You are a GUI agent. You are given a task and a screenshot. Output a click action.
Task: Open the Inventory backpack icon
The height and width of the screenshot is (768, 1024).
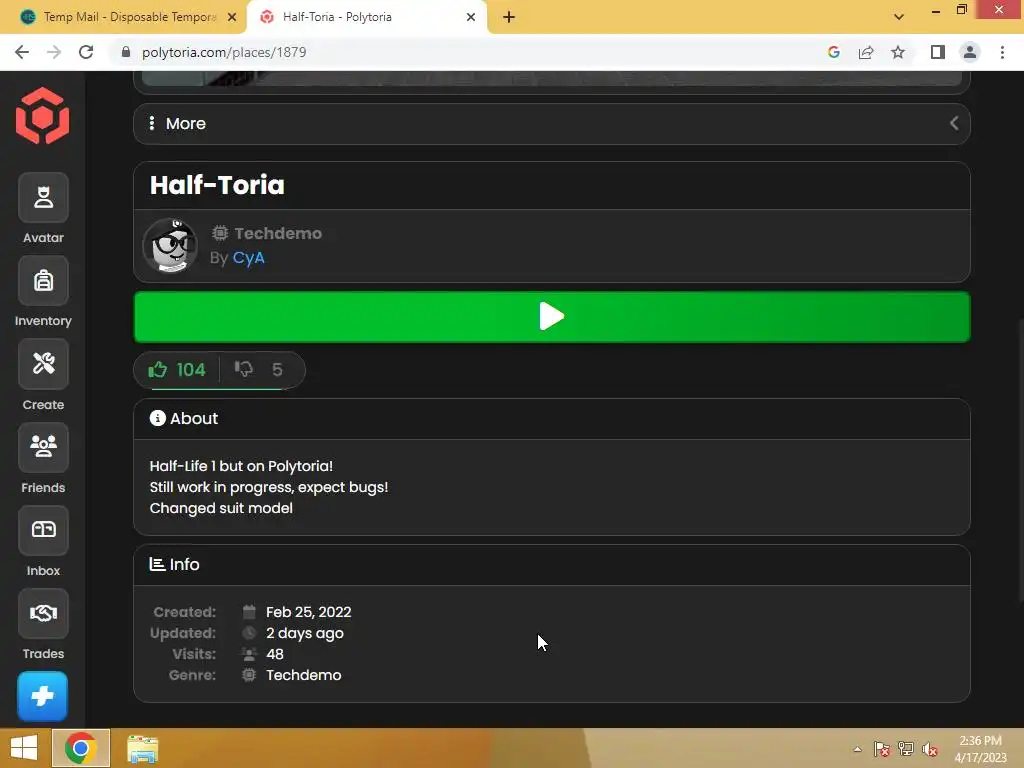(43, 281)
